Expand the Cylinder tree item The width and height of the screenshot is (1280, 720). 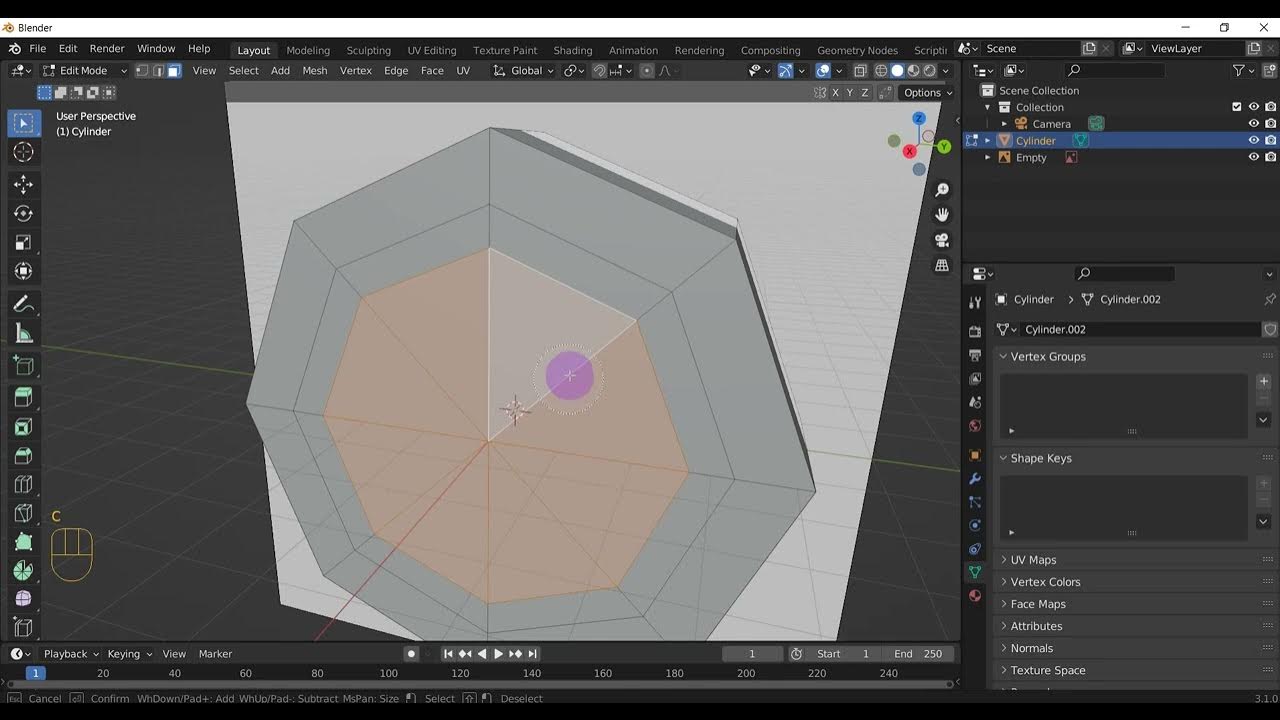point(988,141)
